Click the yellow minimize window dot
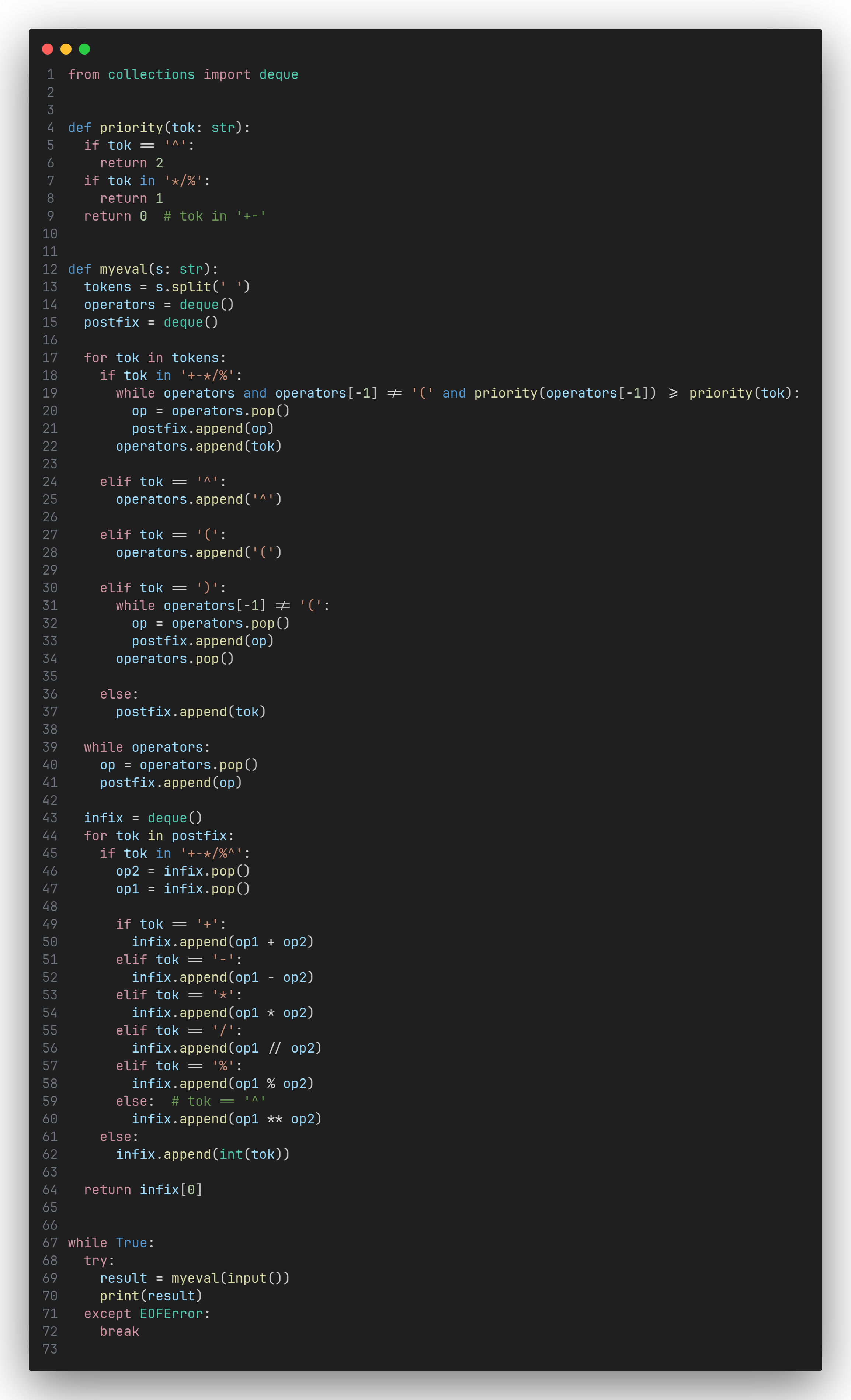 point(66,49)
